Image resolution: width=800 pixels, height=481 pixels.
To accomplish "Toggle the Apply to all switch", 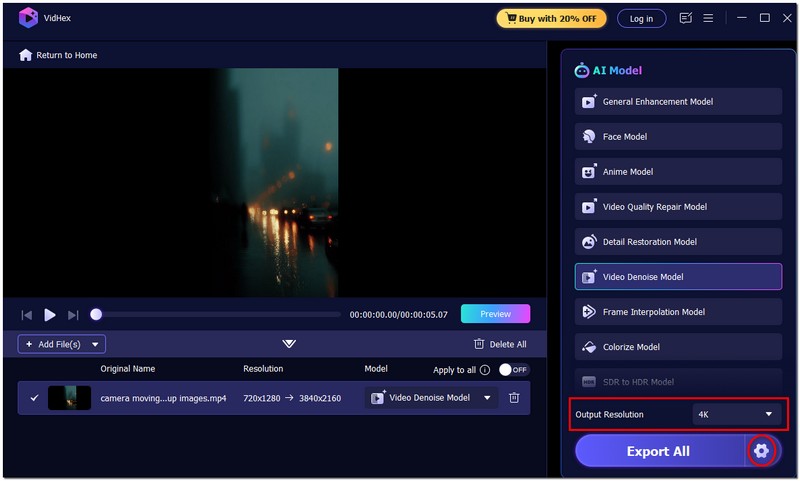I will coord(513,370).
